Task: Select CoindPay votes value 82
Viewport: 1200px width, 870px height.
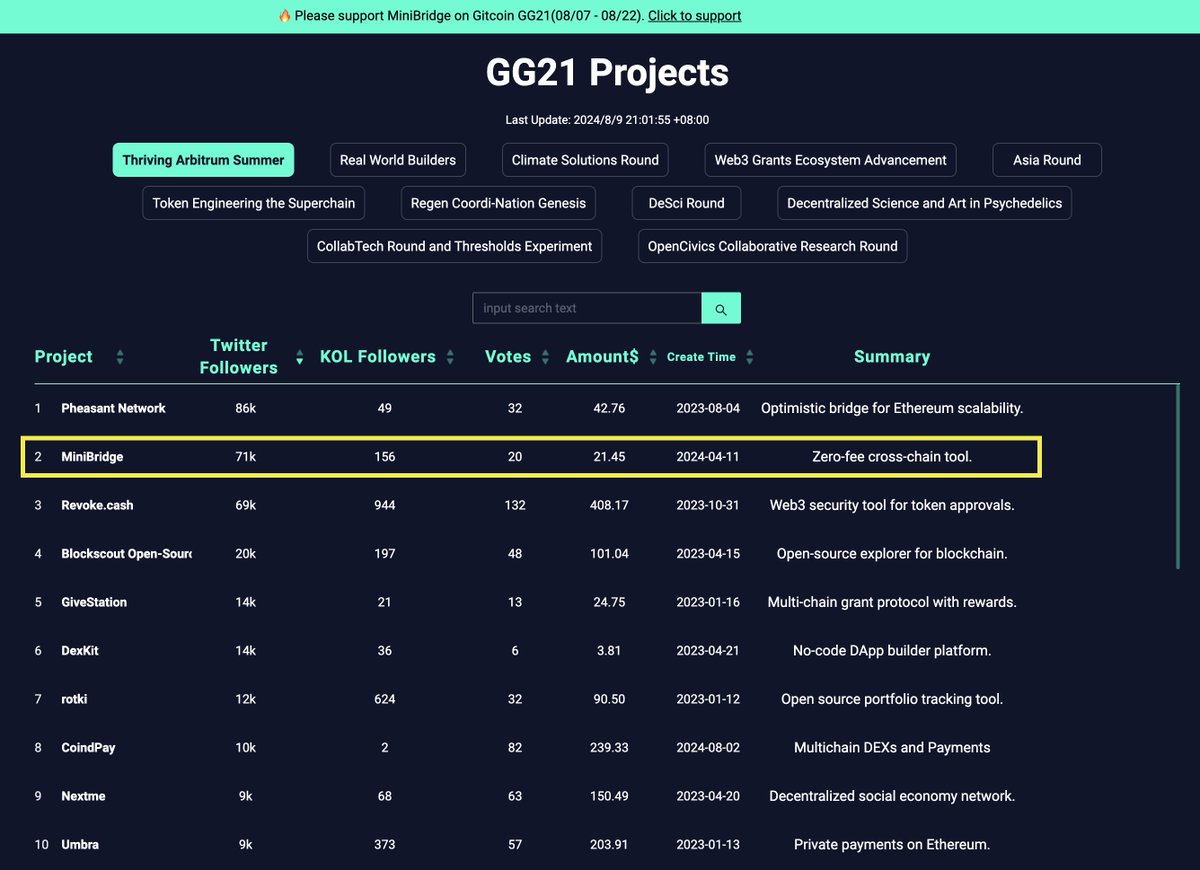Action: (515, 748)
